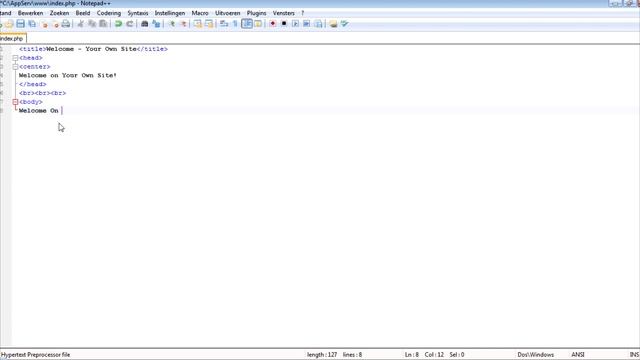This screenshot has height=360, width=640.
Task: Place cursor in 'Welcome On' line
Action: (x=39, y=111)
